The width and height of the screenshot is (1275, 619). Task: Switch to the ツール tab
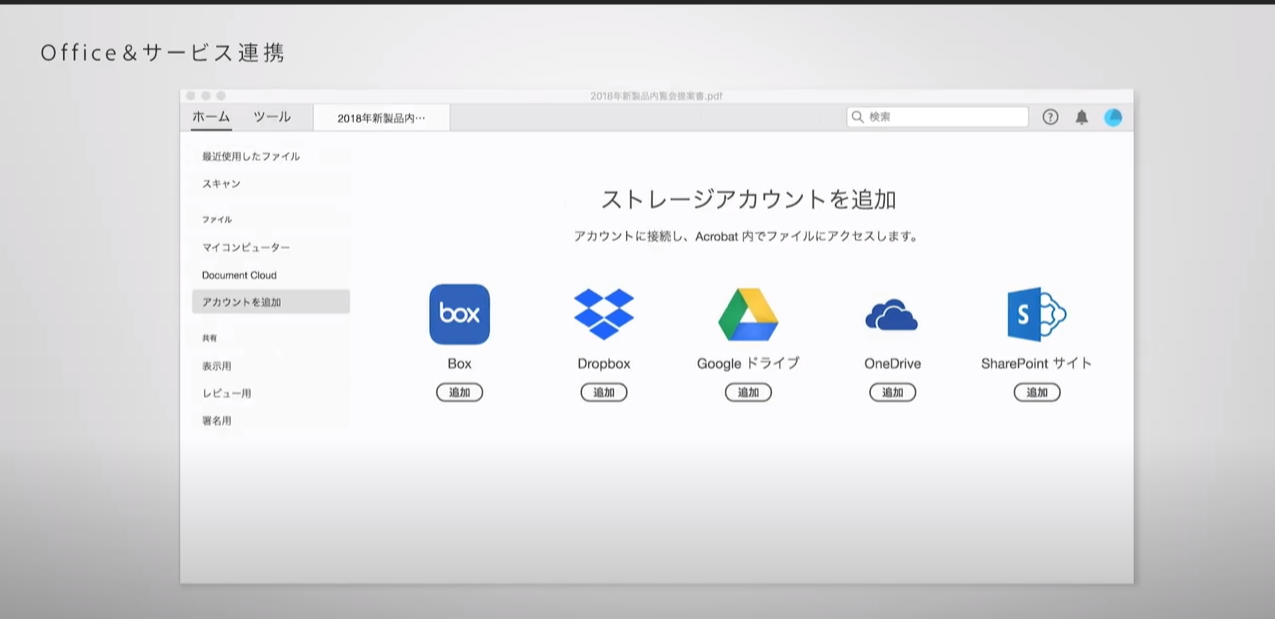click(272, 117)
